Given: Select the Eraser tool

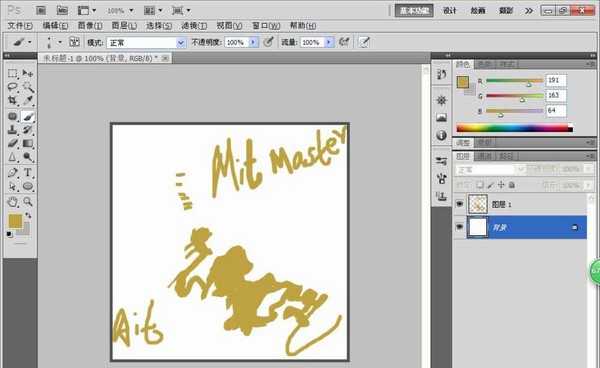Looking at the screenshot, I should (x=13, y=143).
